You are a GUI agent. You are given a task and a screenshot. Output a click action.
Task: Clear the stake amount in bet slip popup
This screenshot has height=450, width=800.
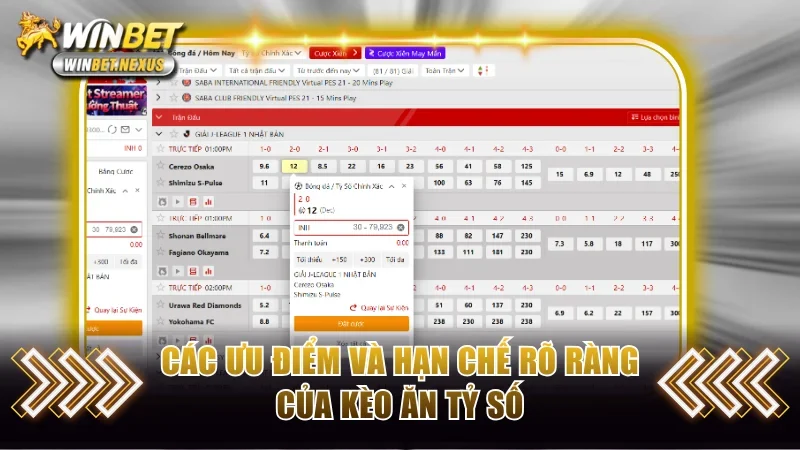point(401,228)
